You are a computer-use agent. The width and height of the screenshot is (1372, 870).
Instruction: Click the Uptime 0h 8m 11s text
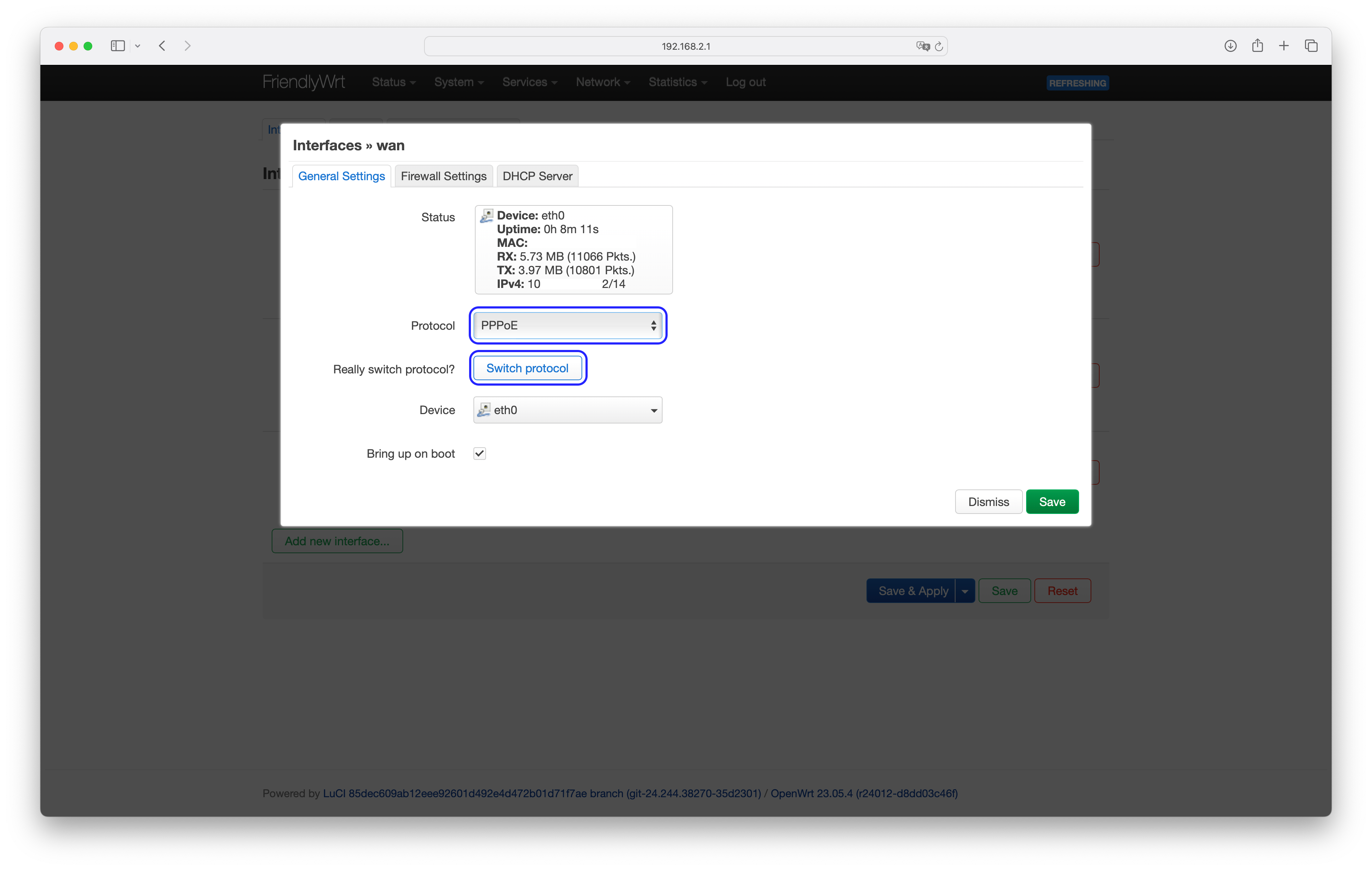point(548,229)
